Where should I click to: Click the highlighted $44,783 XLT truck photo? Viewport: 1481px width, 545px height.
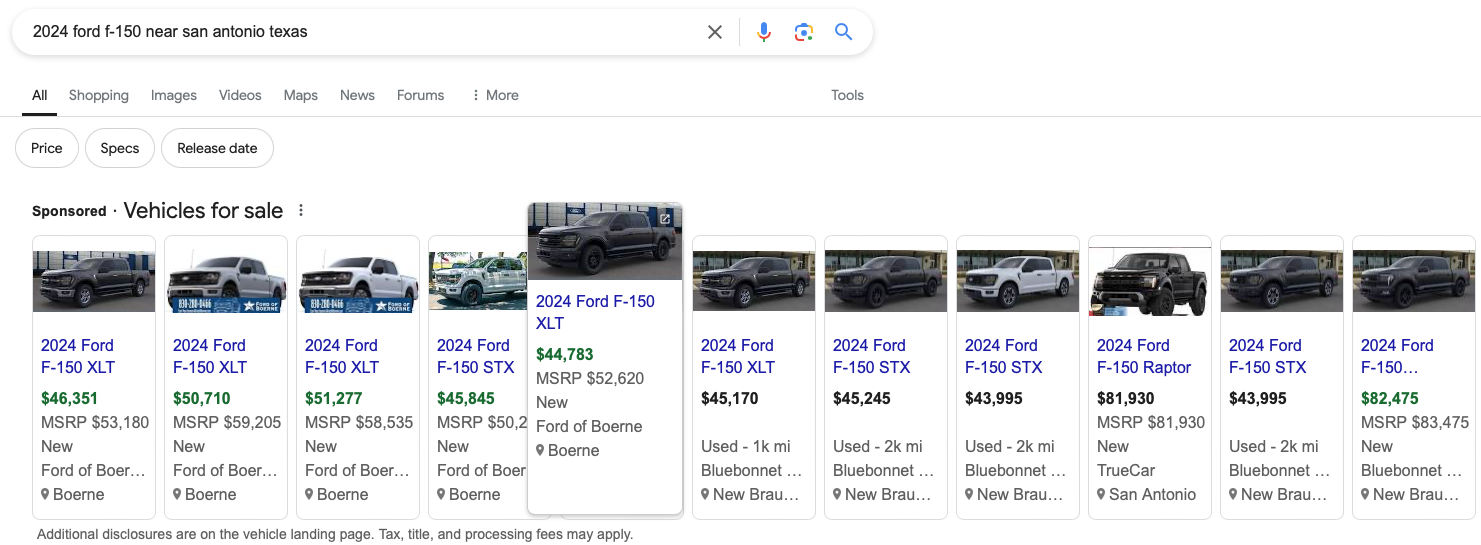point(605,241)
